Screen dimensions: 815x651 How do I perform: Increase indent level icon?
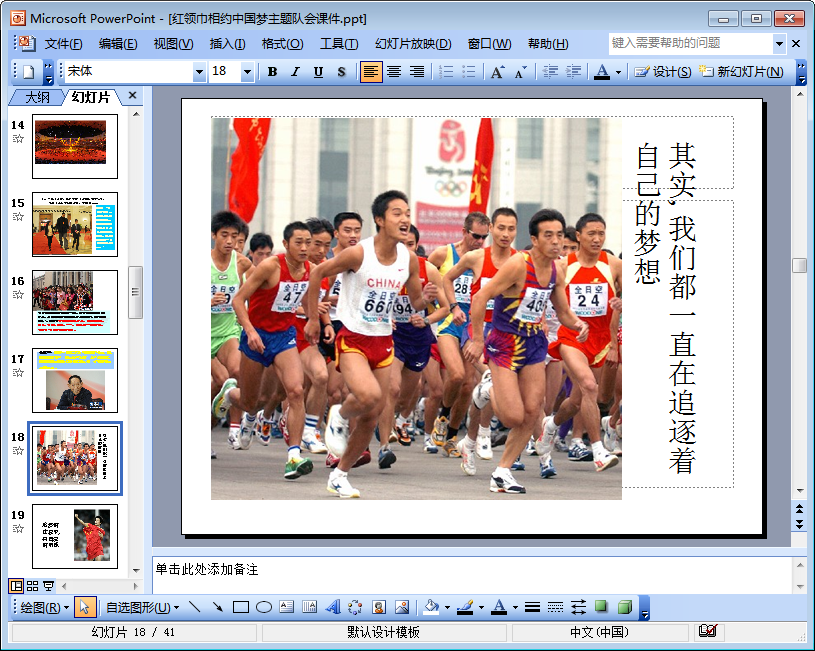tap(573, 72)
